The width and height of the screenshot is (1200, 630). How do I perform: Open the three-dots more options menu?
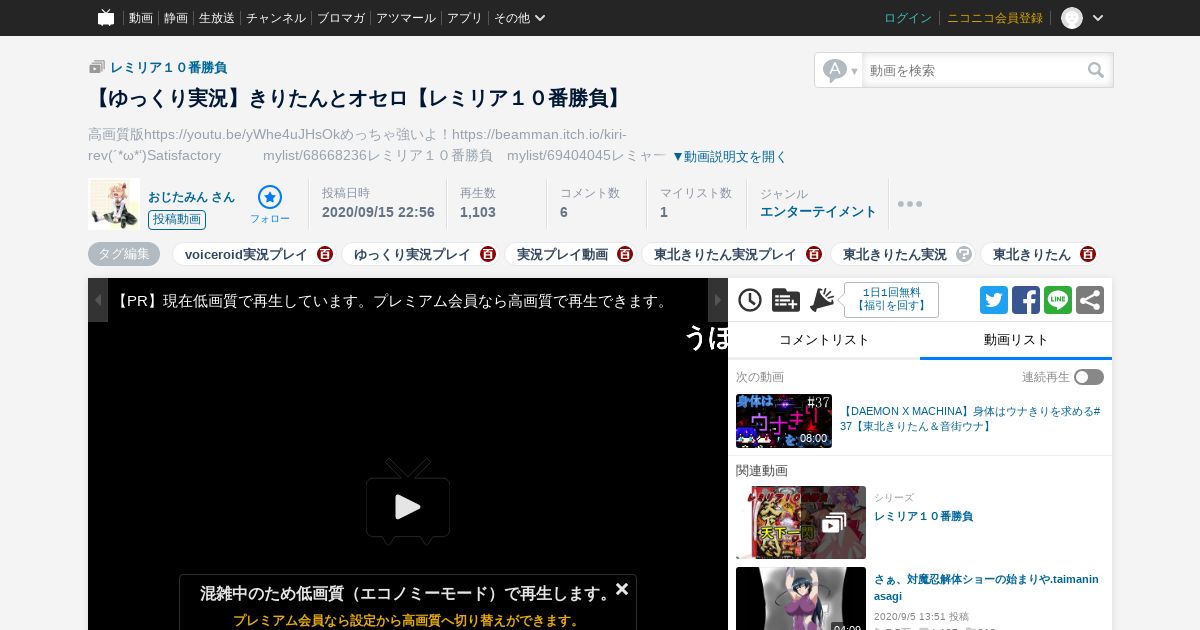[x=910, y=204]
